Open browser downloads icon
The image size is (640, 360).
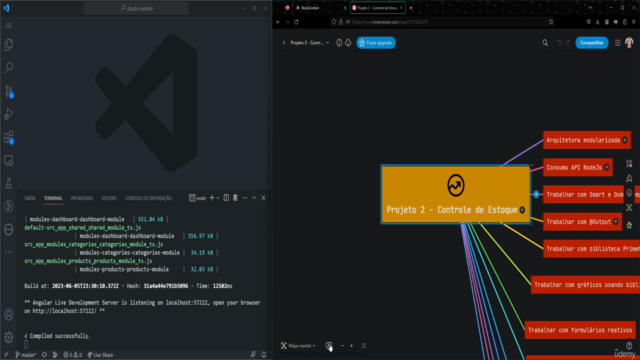(598, 22)
